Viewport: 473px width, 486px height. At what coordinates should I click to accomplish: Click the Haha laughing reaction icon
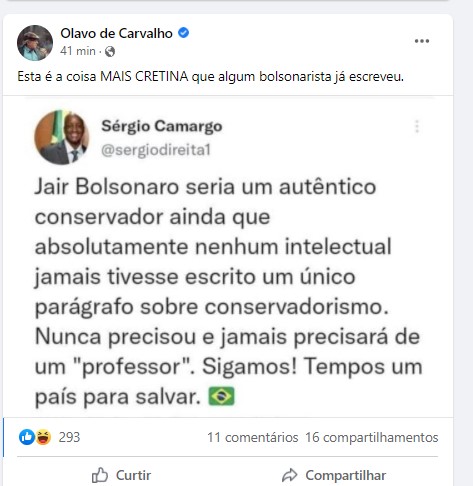[43, 437]
